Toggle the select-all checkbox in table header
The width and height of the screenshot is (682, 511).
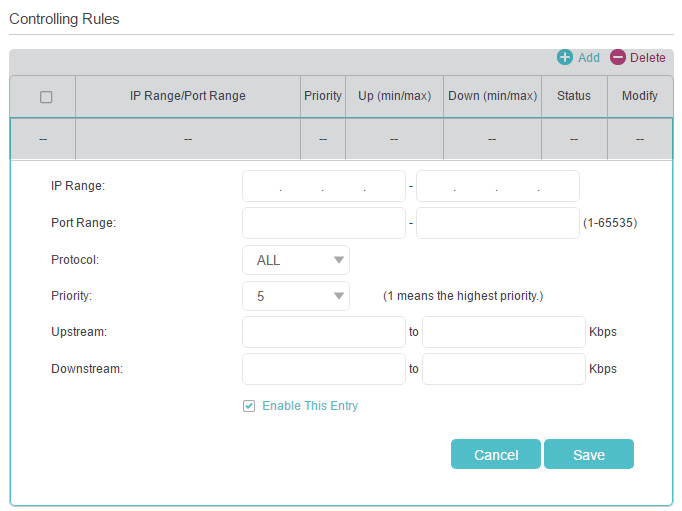point(45,97)
